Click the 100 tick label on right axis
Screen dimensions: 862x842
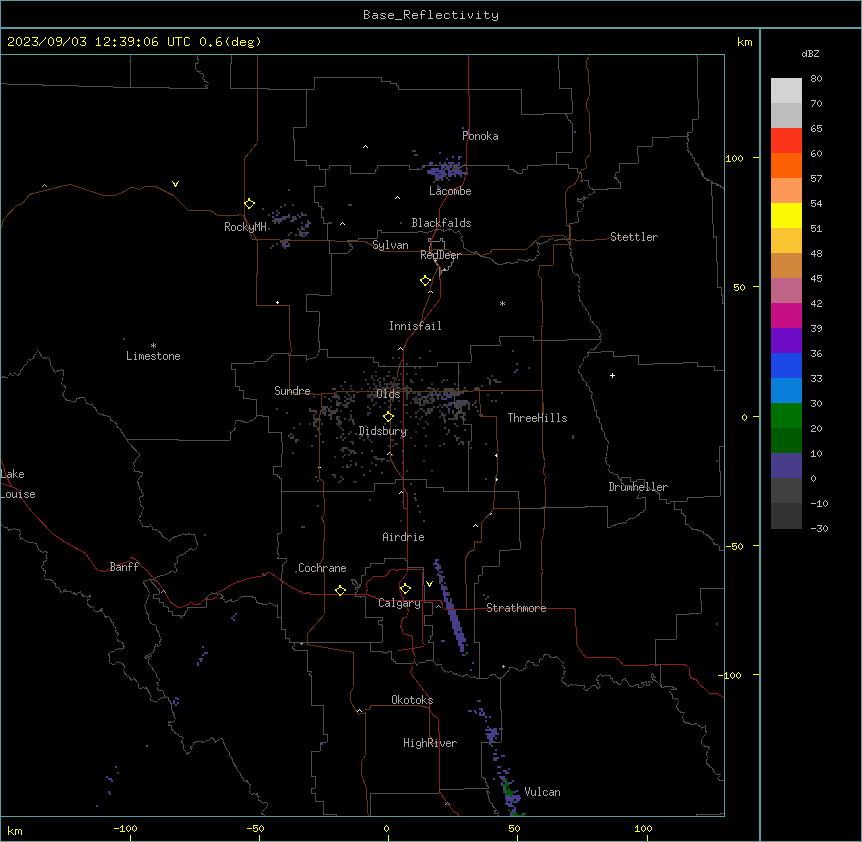(734, 158)
